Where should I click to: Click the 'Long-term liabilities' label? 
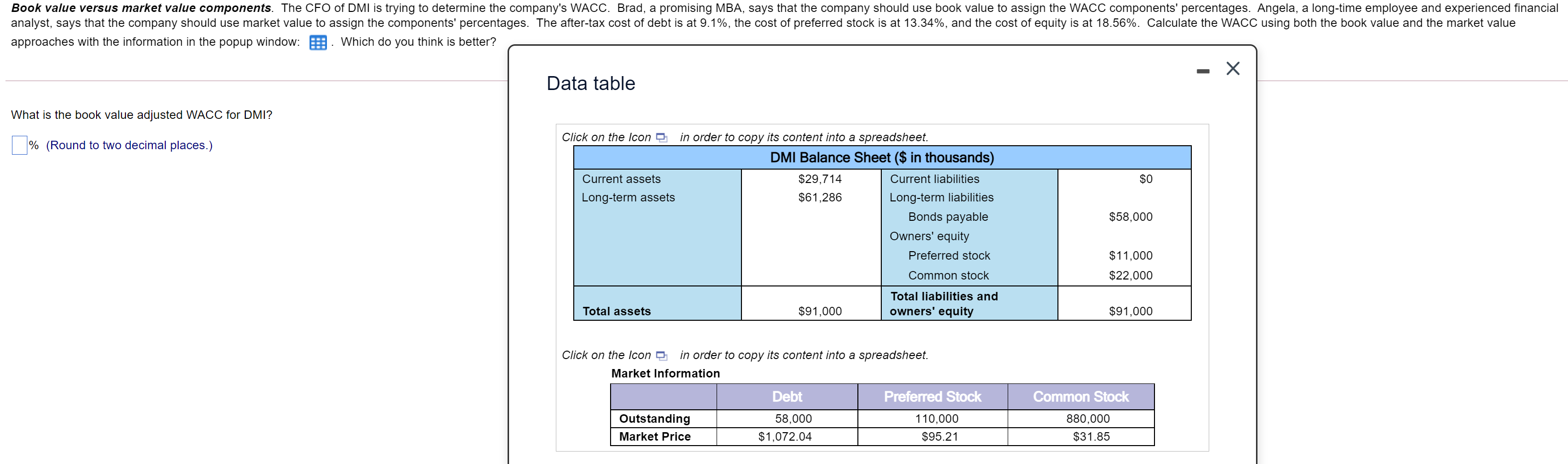pyautogui.click(x=941, y=197)
